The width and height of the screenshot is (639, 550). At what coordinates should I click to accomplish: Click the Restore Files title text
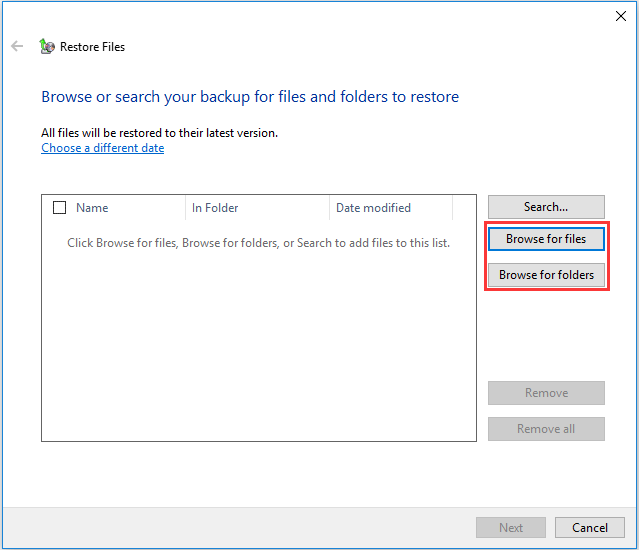[92, 47]
